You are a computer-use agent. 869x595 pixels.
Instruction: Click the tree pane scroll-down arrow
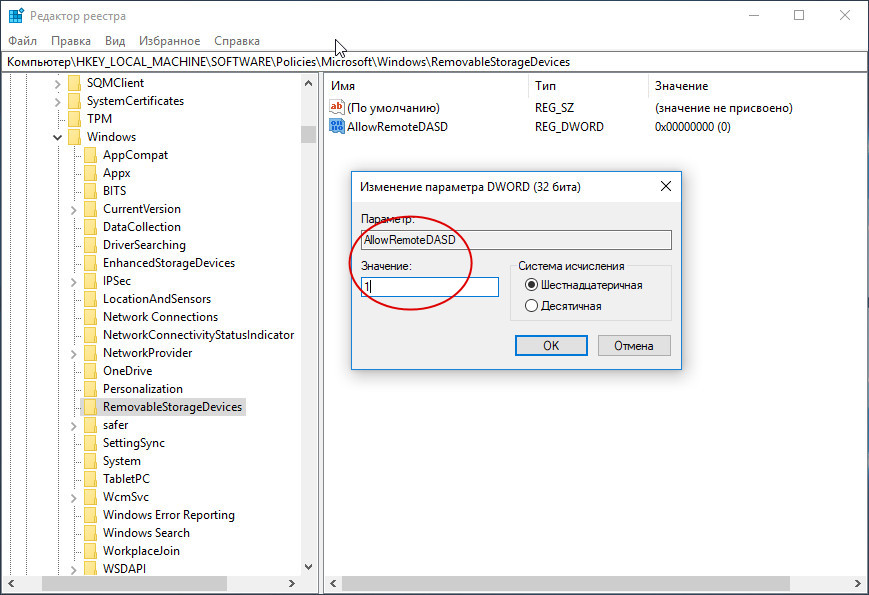tap(308, 567)
